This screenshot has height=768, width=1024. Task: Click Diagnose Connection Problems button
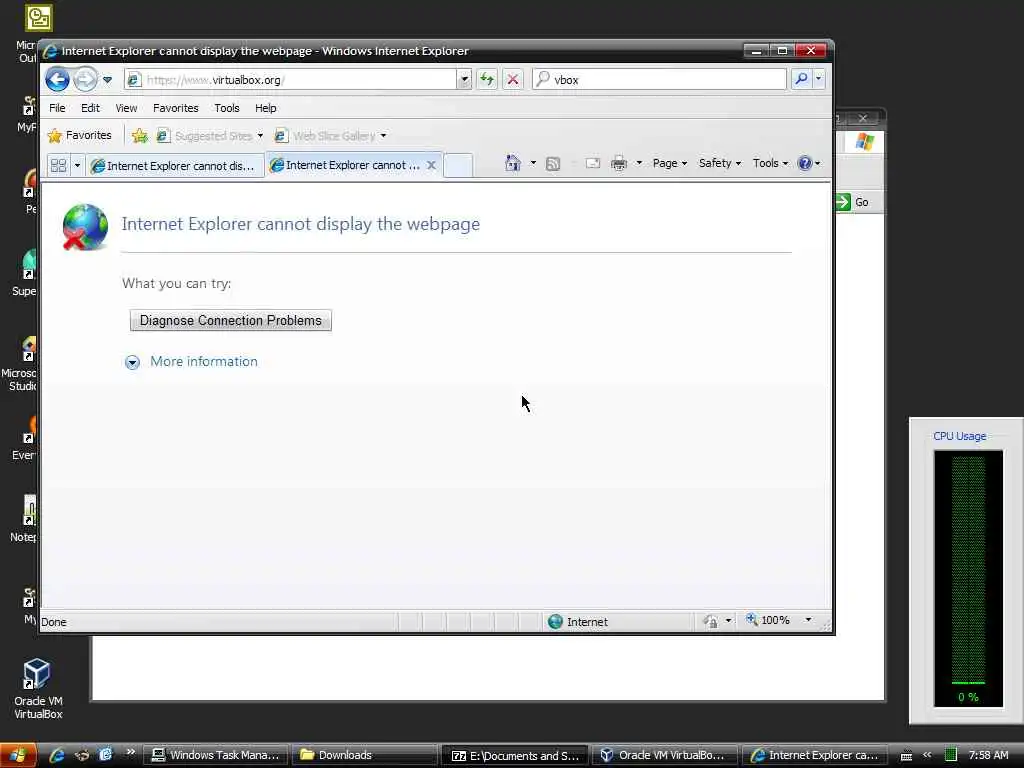[x=231, y=321]
